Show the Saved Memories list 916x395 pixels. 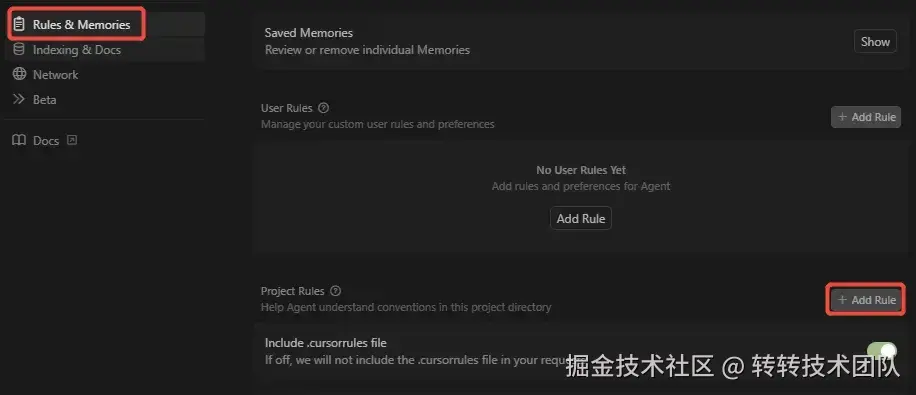tap(875, 41)
